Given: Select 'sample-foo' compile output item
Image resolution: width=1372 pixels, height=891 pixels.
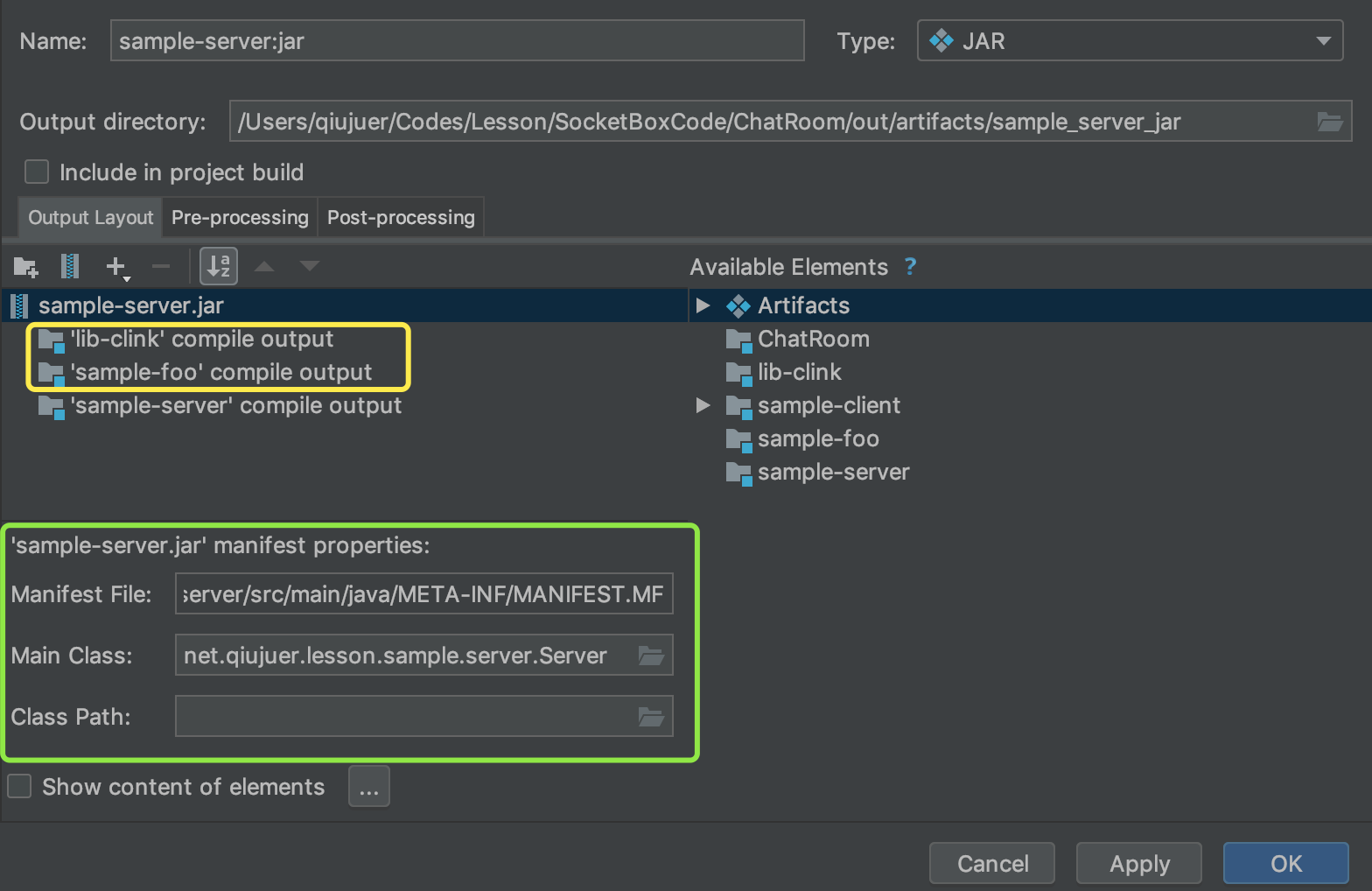Looking at the screenshot, I should (x=220, y=373).
